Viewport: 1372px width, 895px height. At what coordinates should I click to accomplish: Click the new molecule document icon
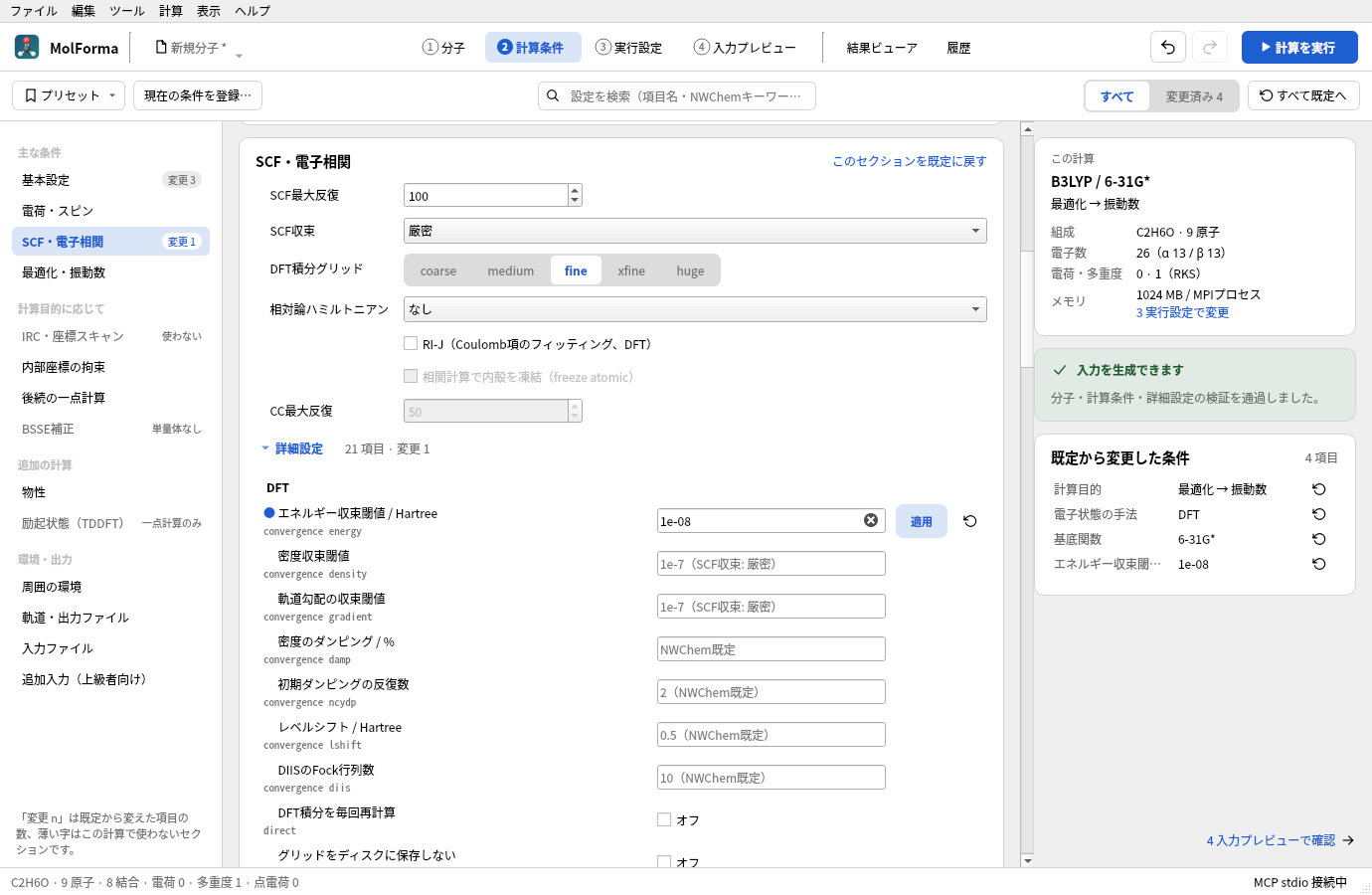click(x=161, y=47)
